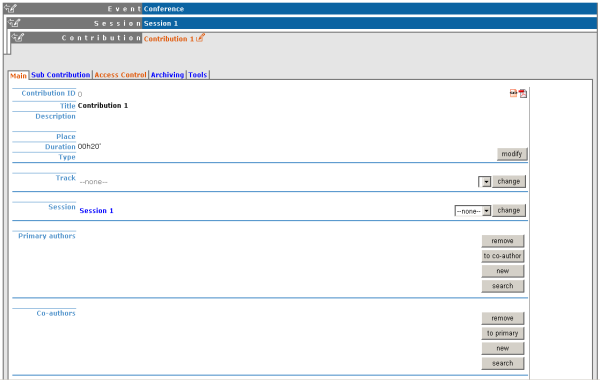The image size is (600, 380).
Task: Open the Track dropdown
Action: 484,182
